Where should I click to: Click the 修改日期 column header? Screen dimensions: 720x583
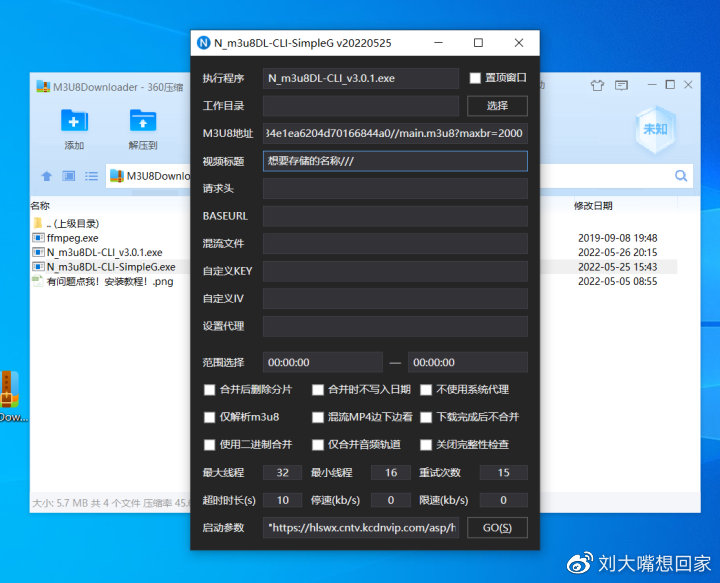click(x=593, y=206)
